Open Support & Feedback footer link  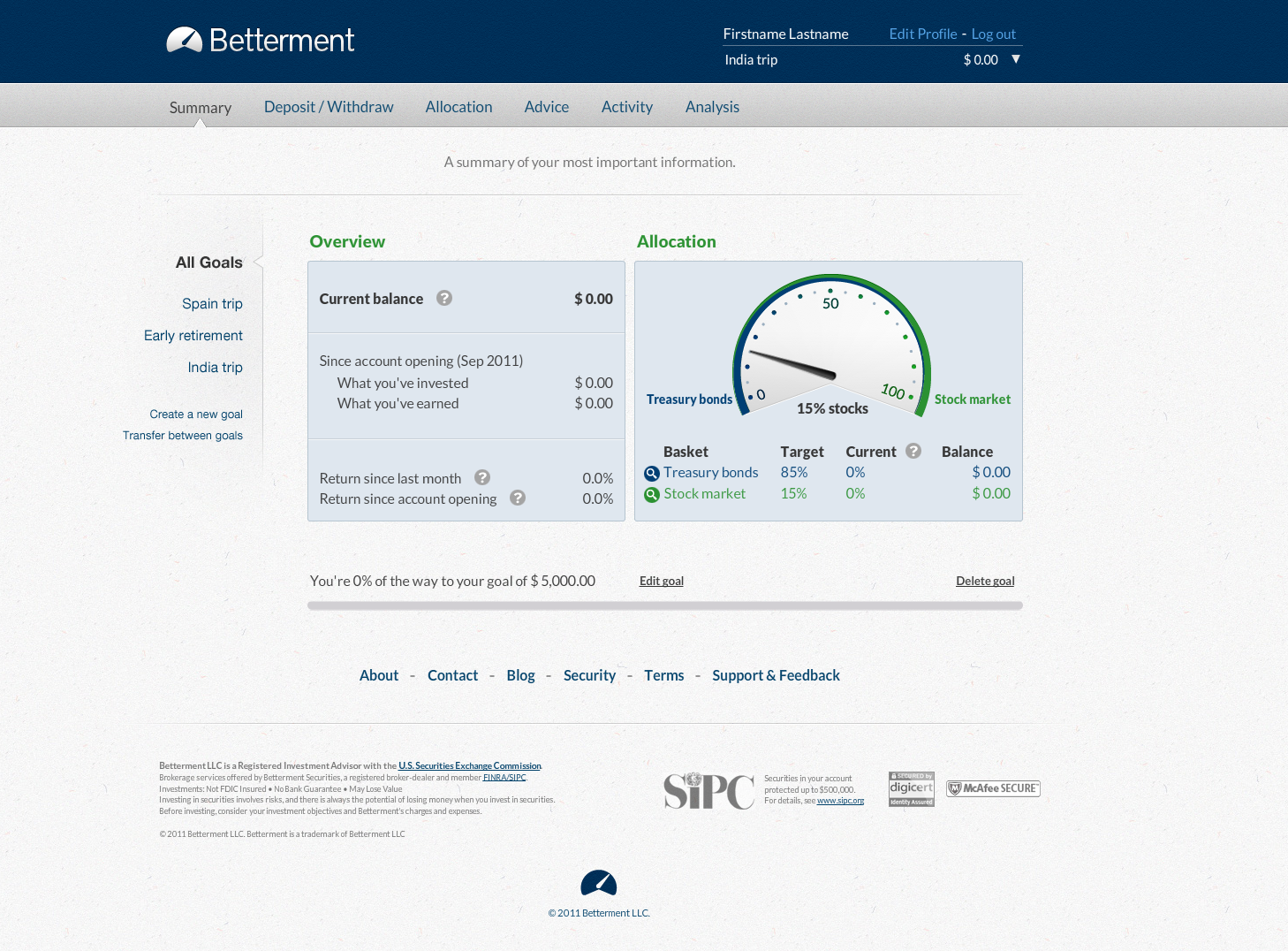click(776, 675)
